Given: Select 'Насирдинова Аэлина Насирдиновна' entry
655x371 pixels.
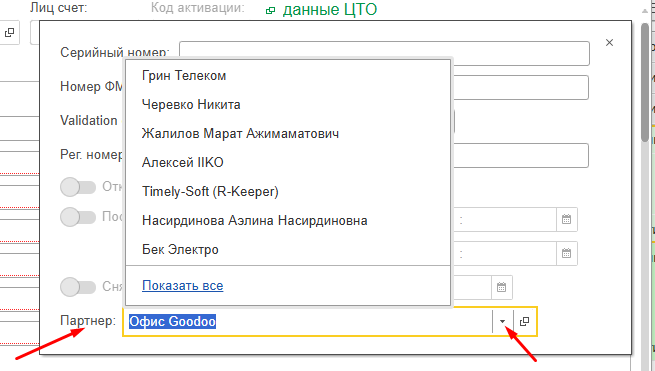Looking at the screenshot, I should 288,220.
